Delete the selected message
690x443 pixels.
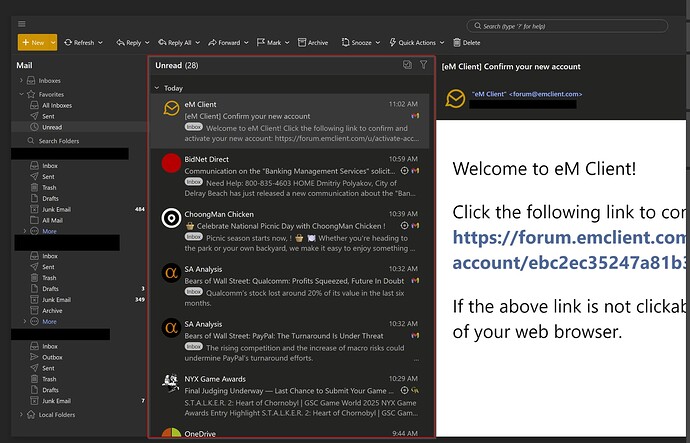click(467, 43)
